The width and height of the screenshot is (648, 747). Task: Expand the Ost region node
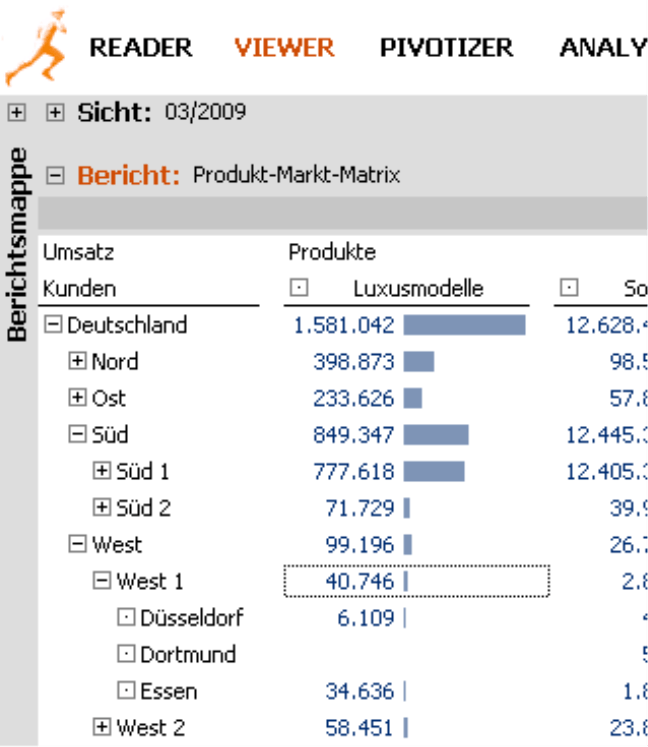pyautogui.click(x=77, y=397)
